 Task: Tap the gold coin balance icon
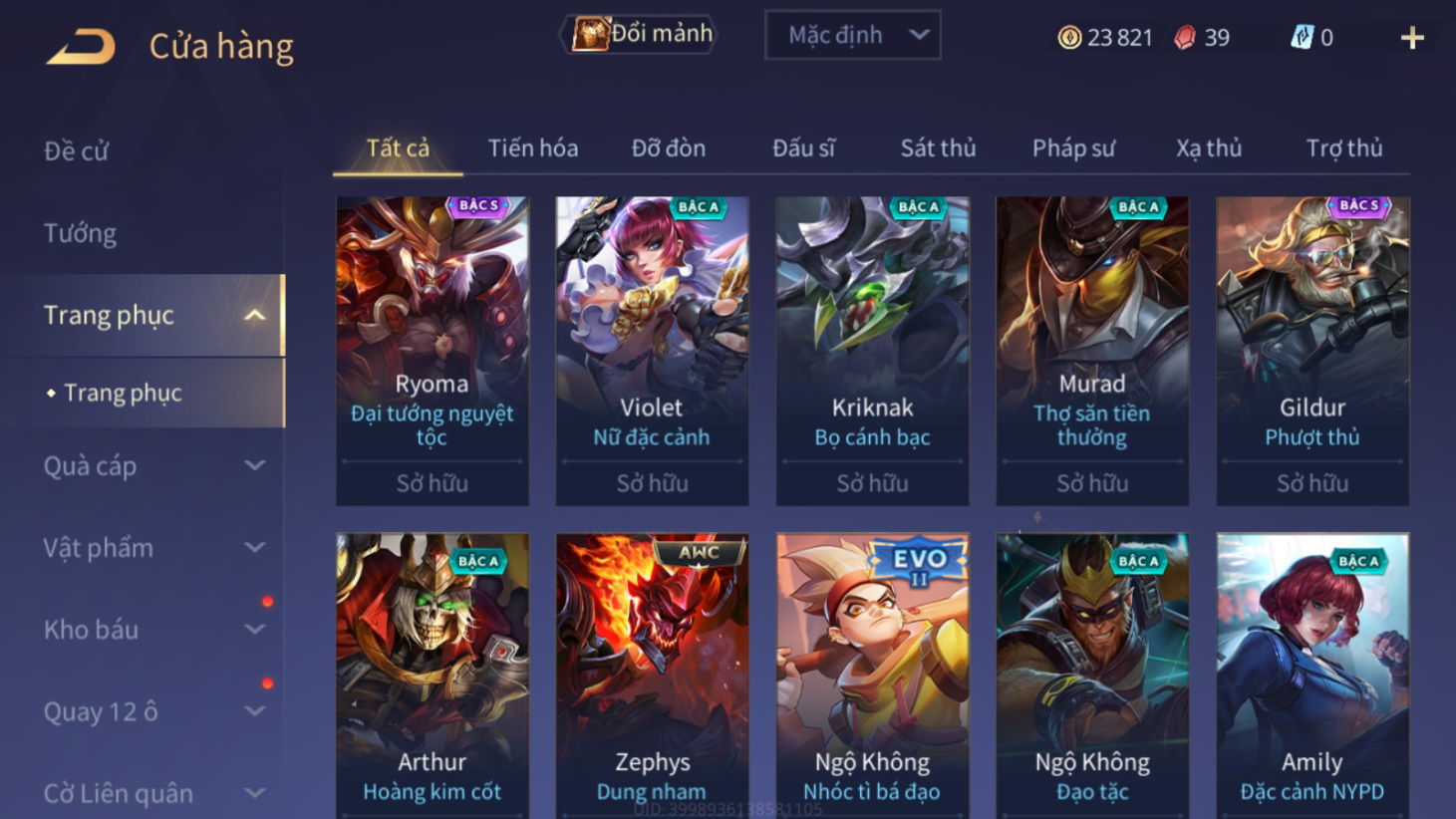click(1069, 38)
